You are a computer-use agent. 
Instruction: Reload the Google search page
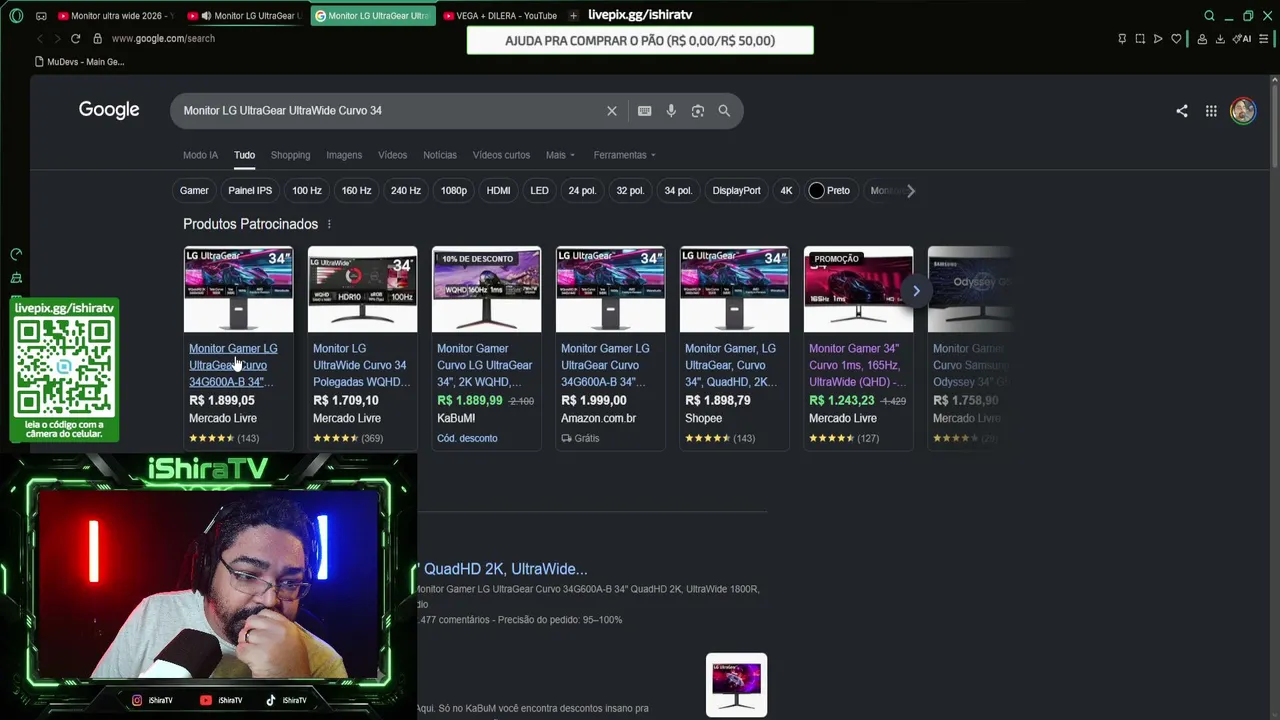75,39
